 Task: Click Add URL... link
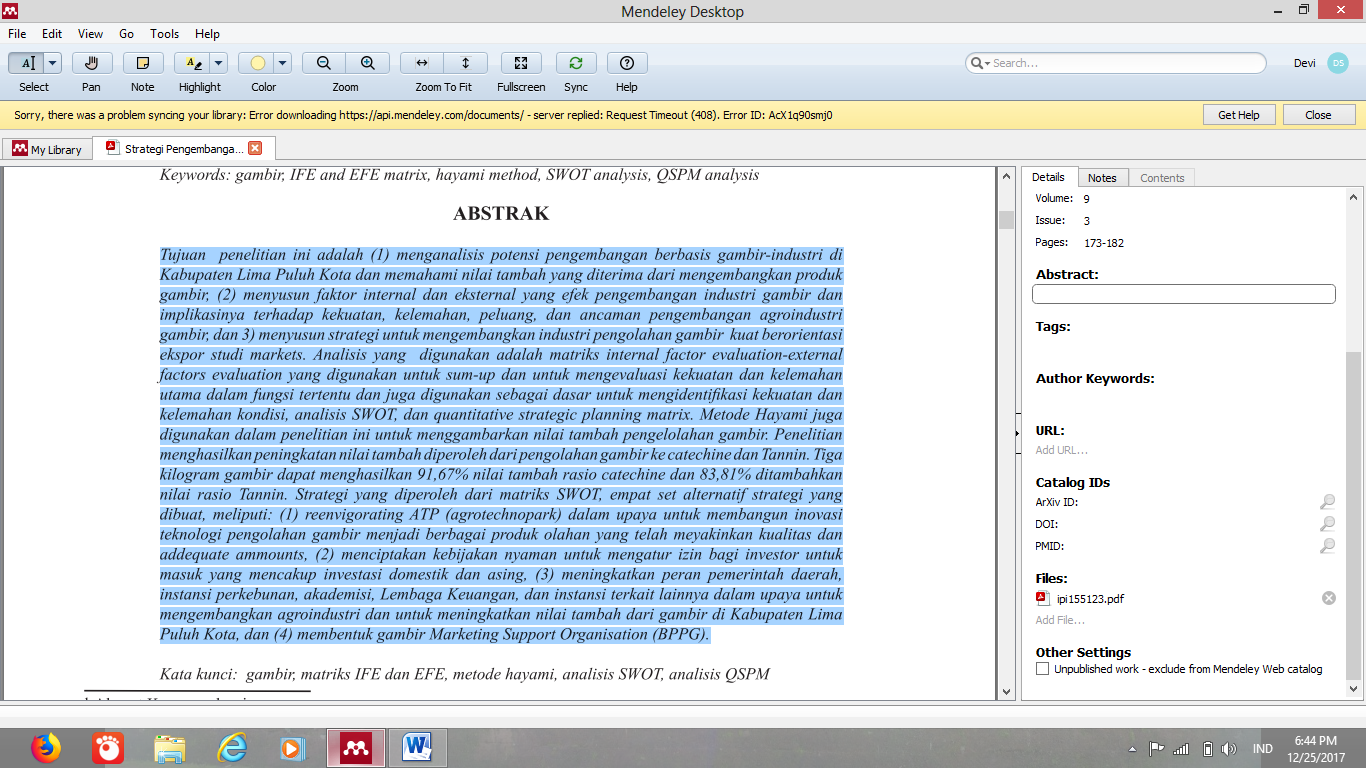click(1062, 450)
